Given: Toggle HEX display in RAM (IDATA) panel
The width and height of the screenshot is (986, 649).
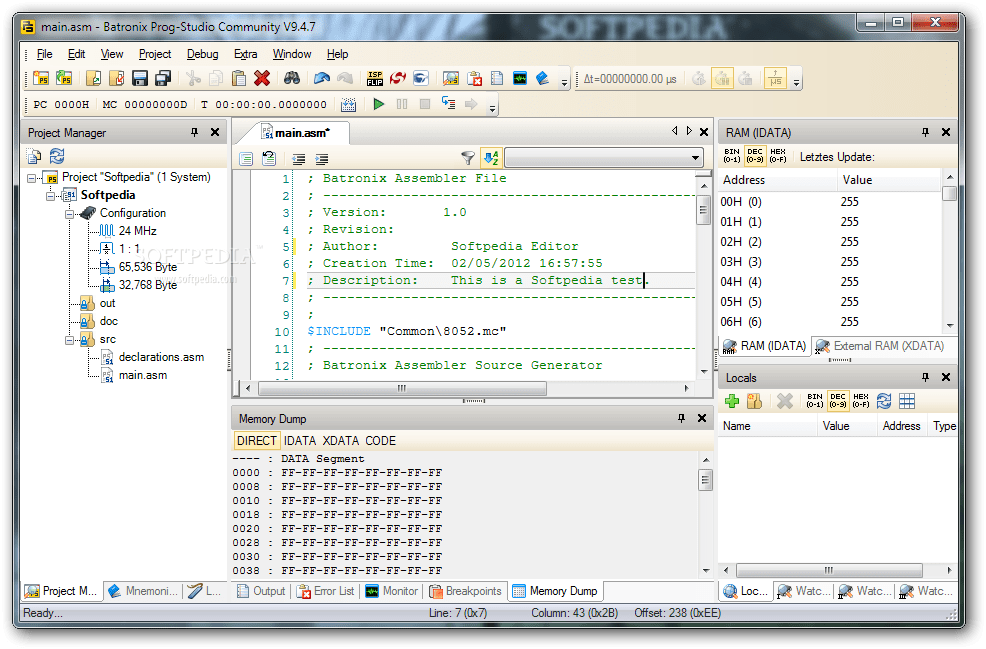Looking at the screenshot, I should (x=778, y=156).
